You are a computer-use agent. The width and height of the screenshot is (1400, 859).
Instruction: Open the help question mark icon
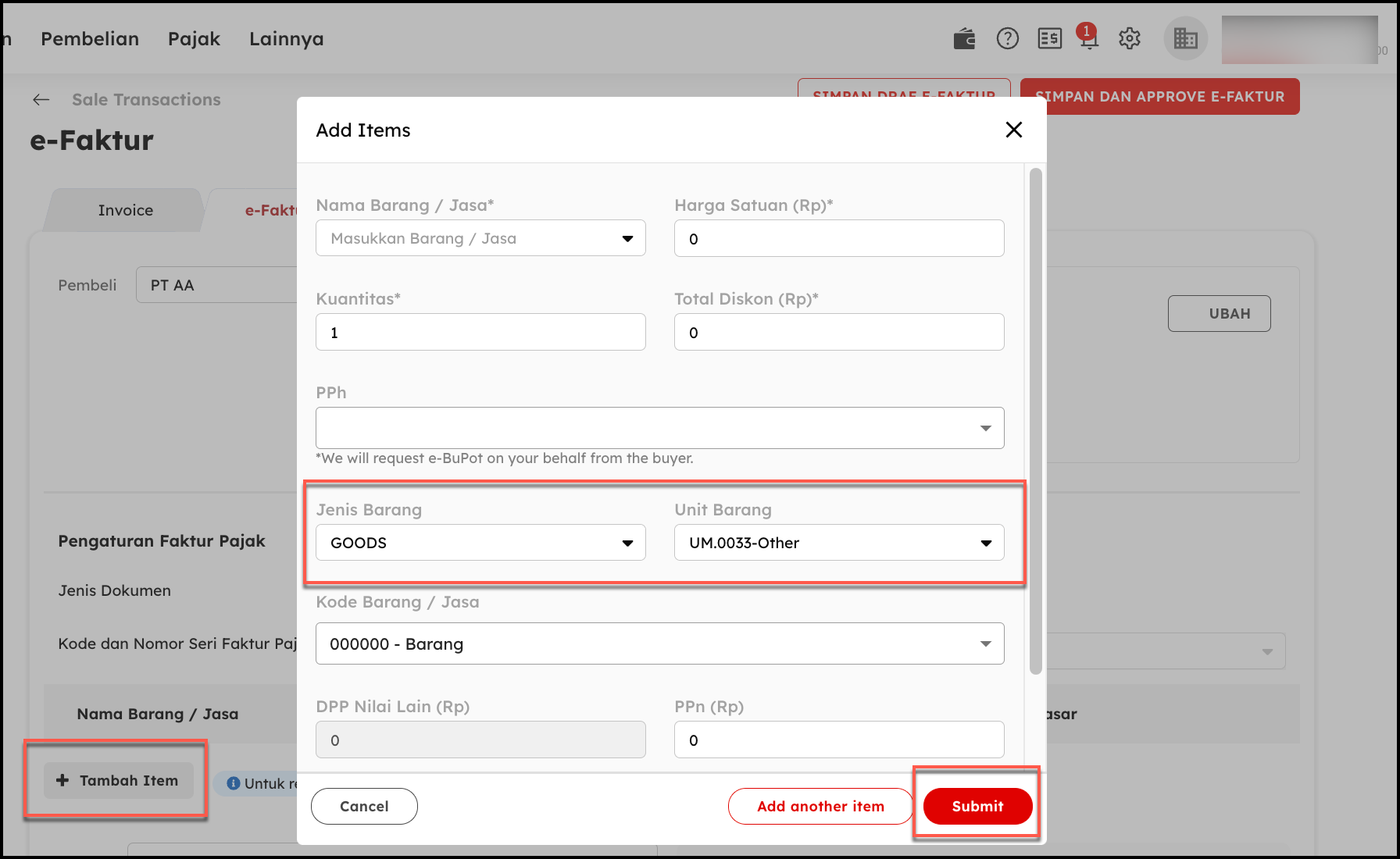tap(1007, 38)
